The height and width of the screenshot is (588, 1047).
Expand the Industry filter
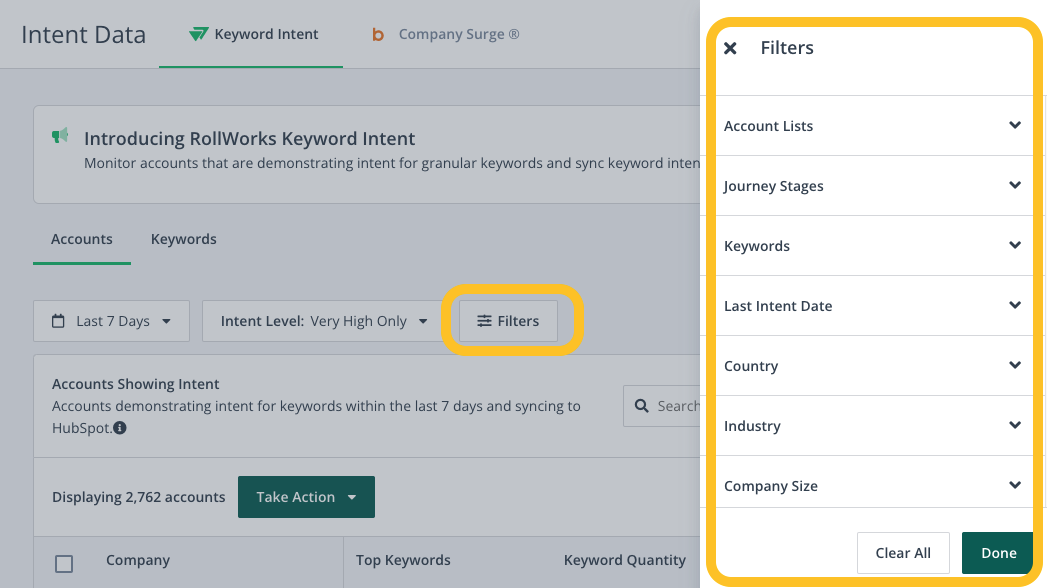click(x=873, y=426)
